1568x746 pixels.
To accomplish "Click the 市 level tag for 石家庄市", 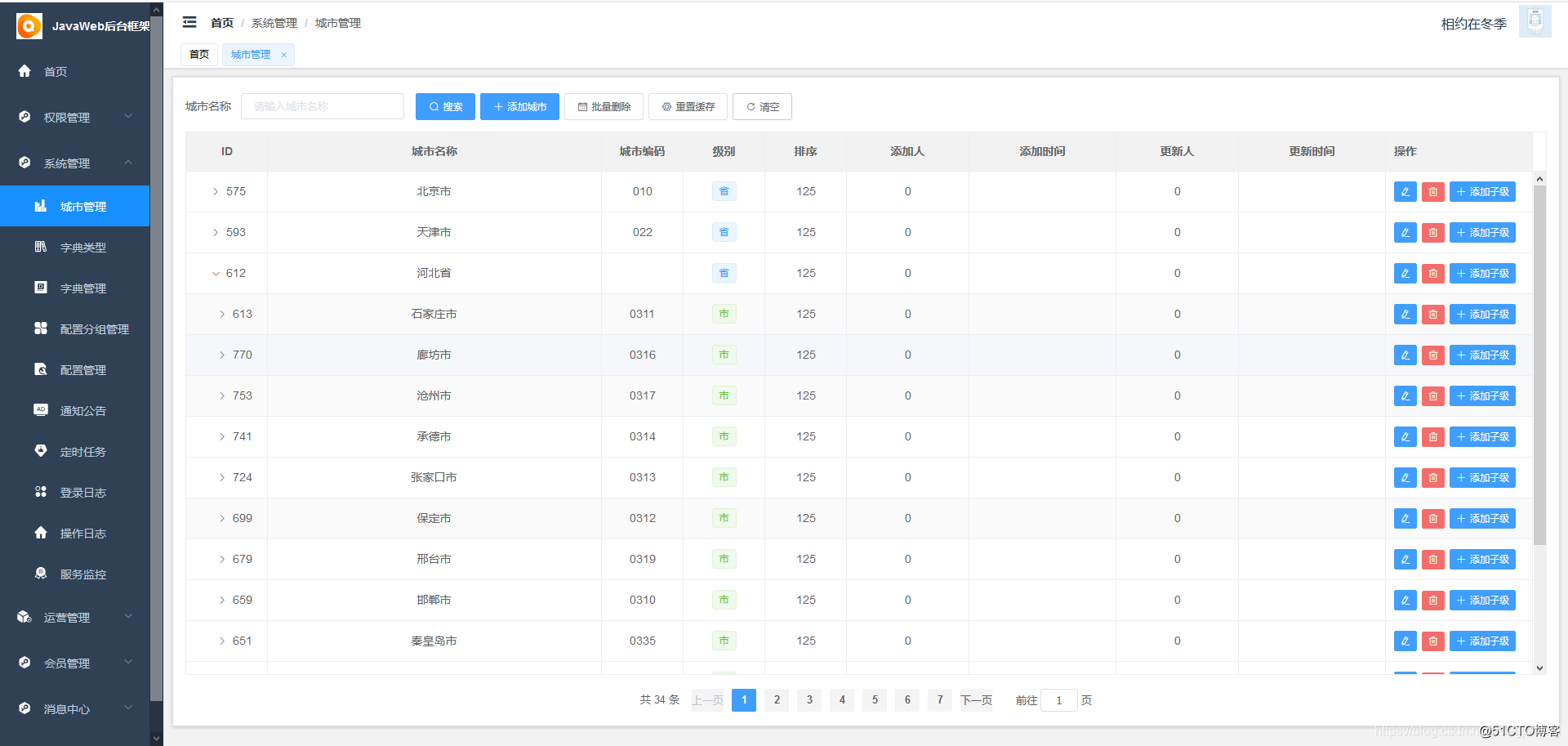I will click(724, 315).
